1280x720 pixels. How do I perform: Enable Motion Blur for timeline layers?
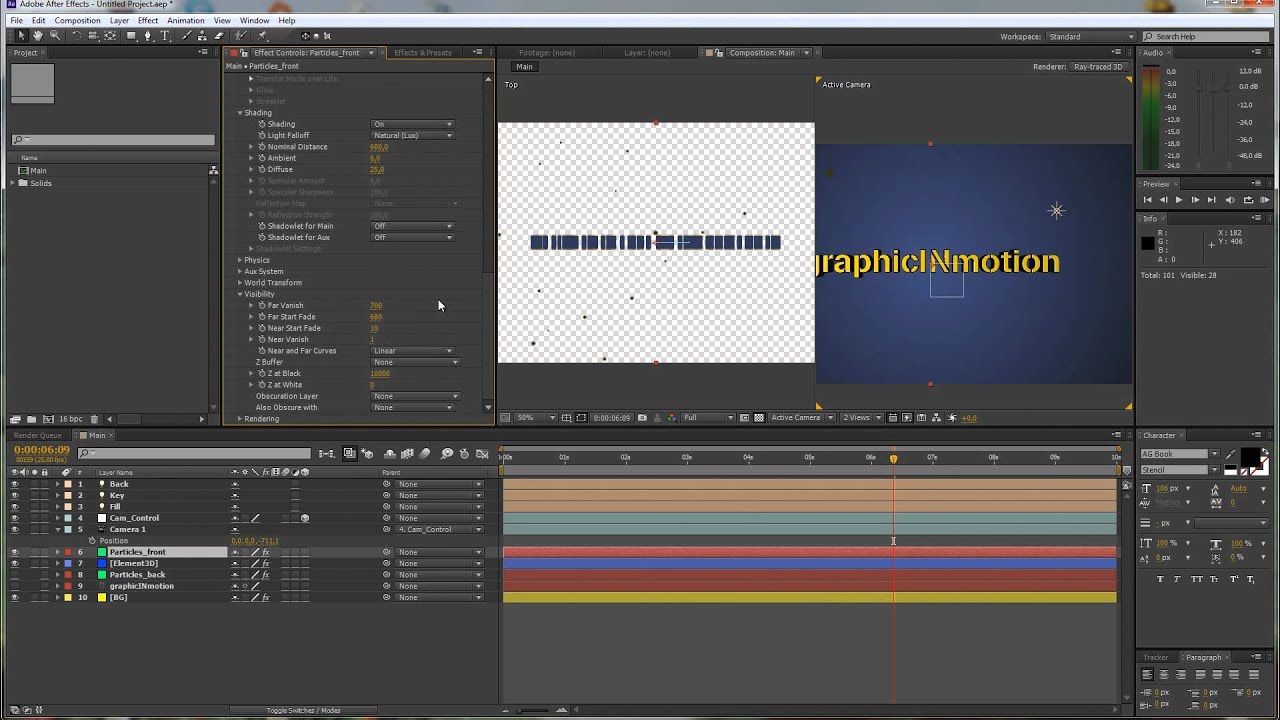click(x=424, y=453)
